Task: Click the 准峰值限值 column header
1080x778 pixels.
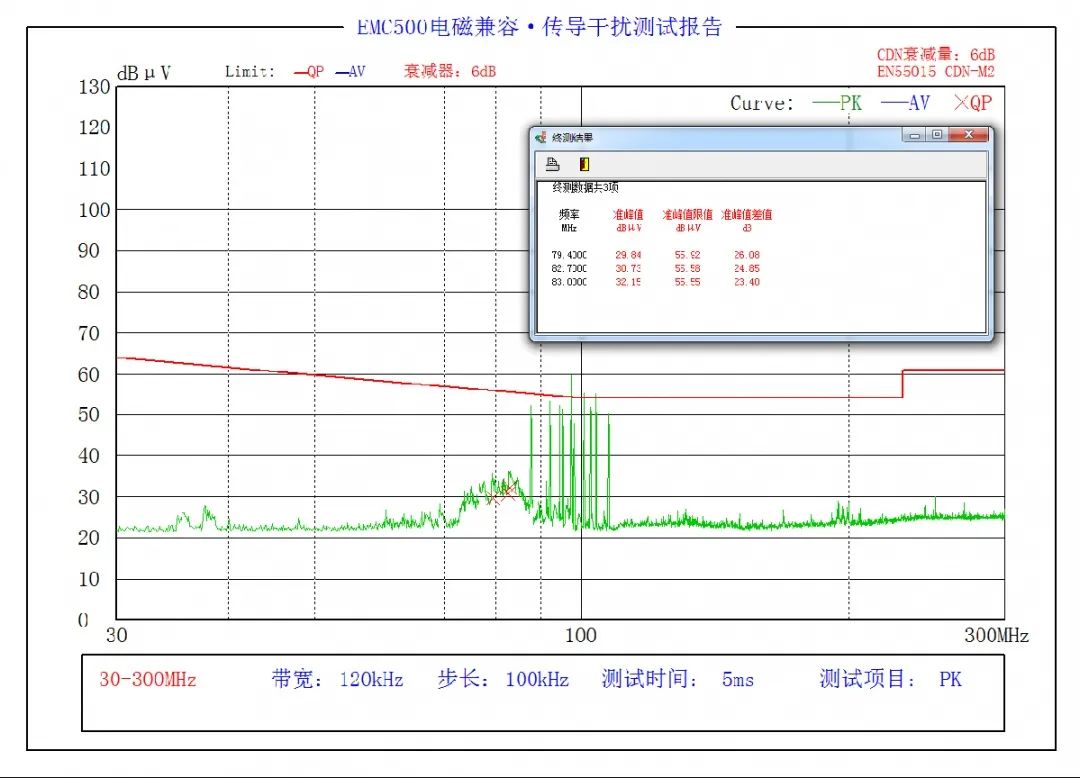Action: [x=687, y=215]
